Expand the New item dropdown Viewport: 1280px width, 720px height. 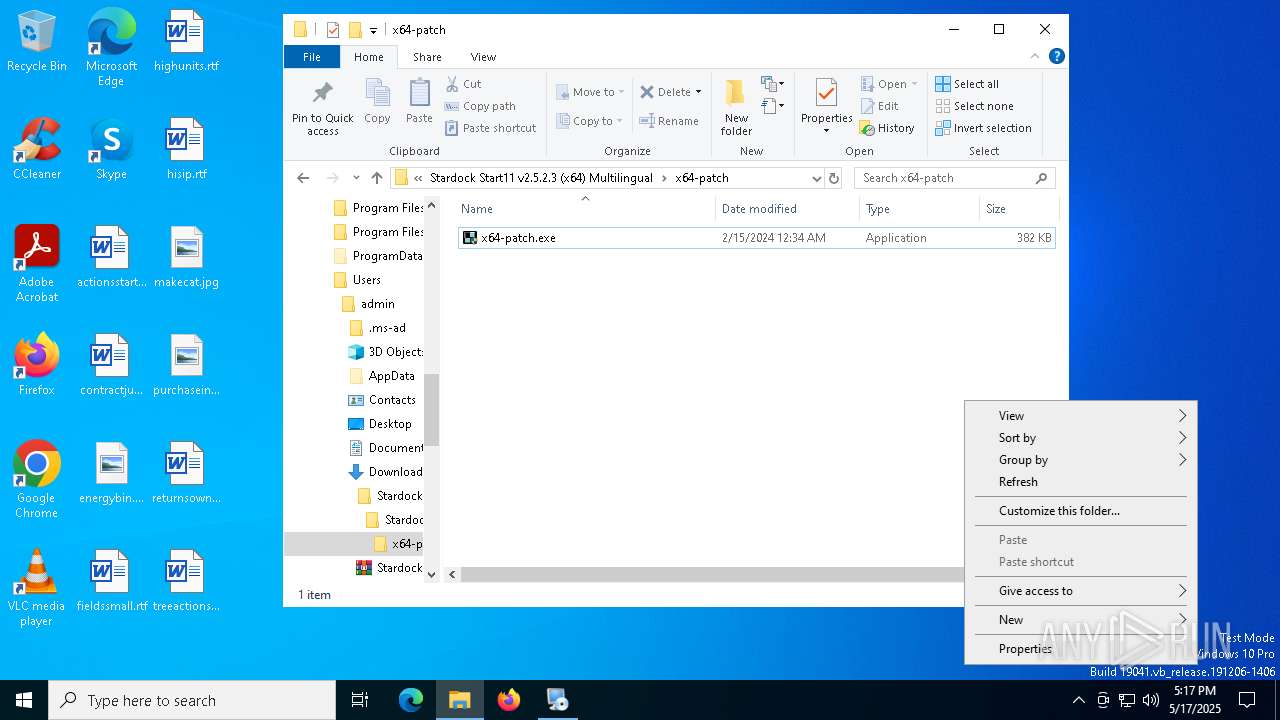(772, 84)
